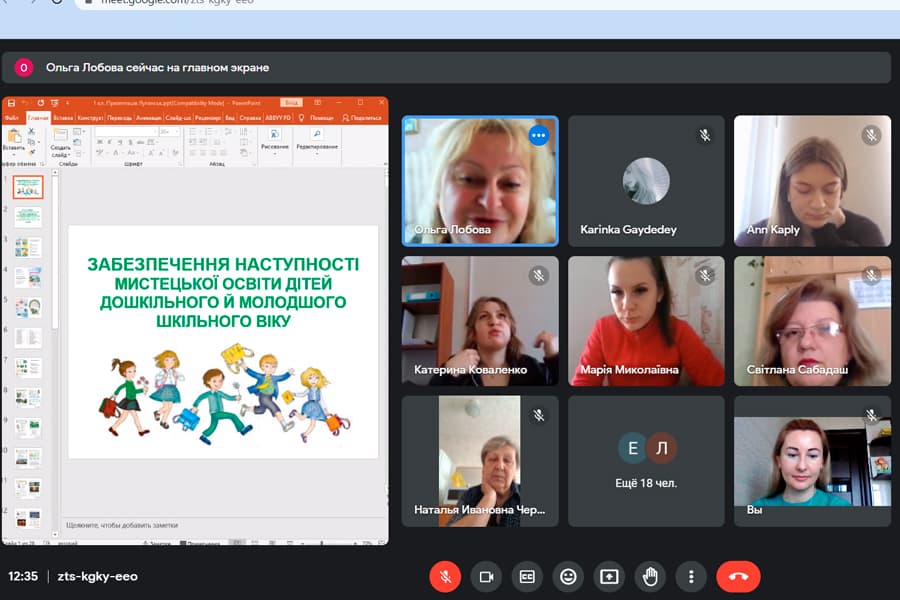The height and width of the screenshot is (600, 900).
Task: Select slide 1 thumbnail in slide panel
Action: pos(28,187)
